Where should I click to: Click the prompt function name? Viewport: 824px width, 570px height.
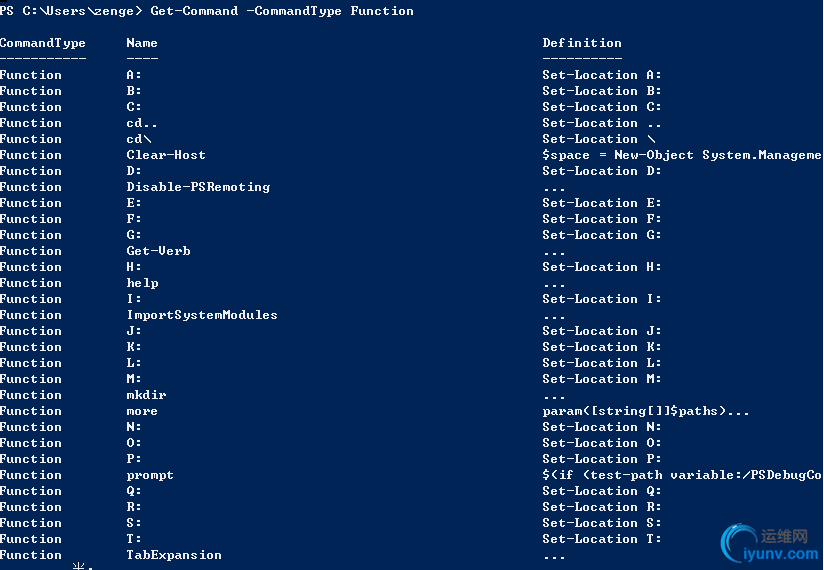[150, 475]
